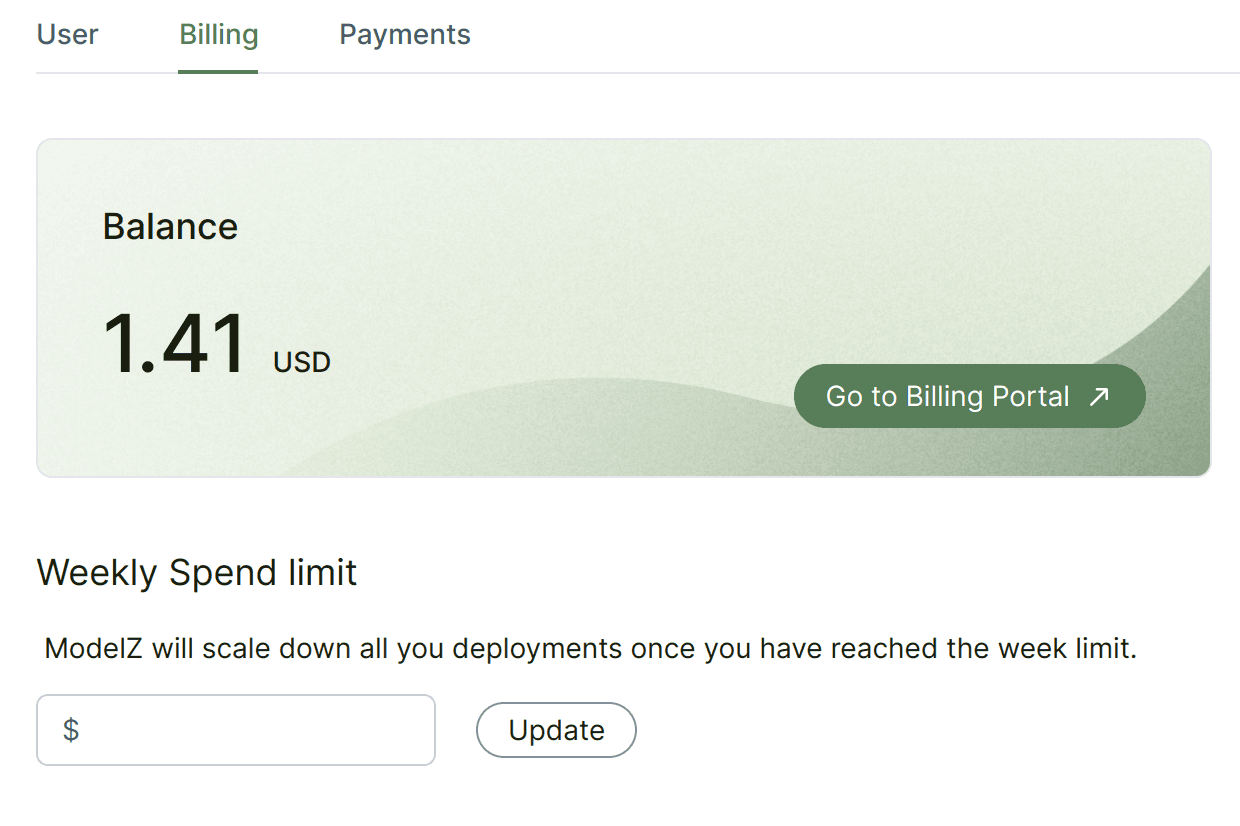Click the USD currency label
1240x826 pixels.
pyautogui.click(x=302, y=362)
